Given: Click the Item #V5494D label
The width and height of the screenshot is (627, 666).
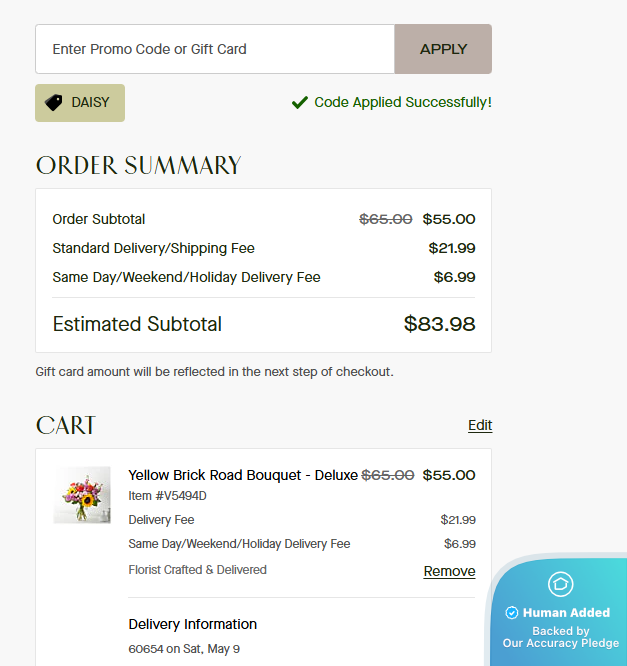Looking at the screenshot, I should click(167, 496).
